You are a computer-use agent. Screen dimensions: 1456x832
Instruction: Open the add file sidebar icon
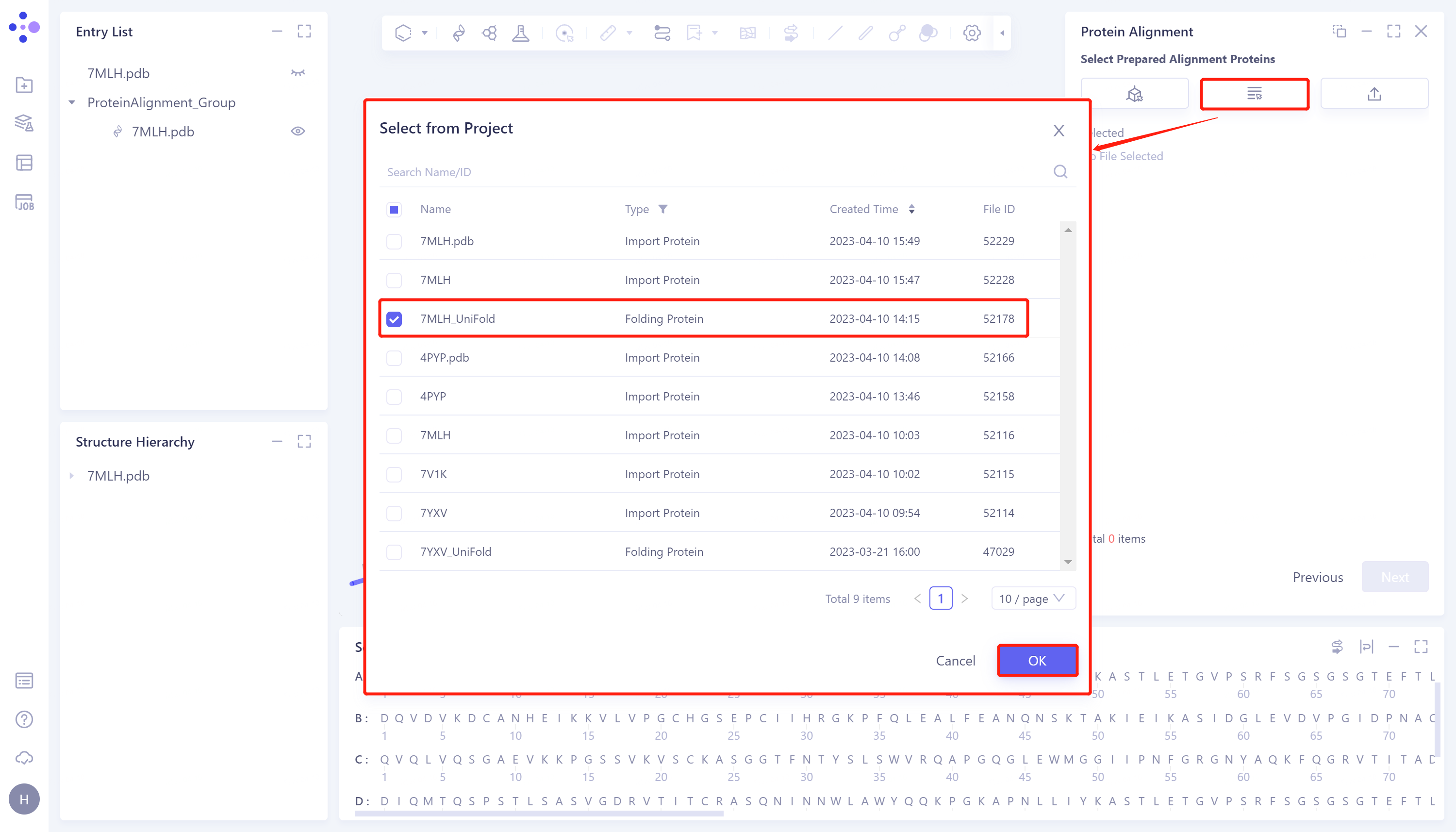pyautogui.click(x=24, y=85)
